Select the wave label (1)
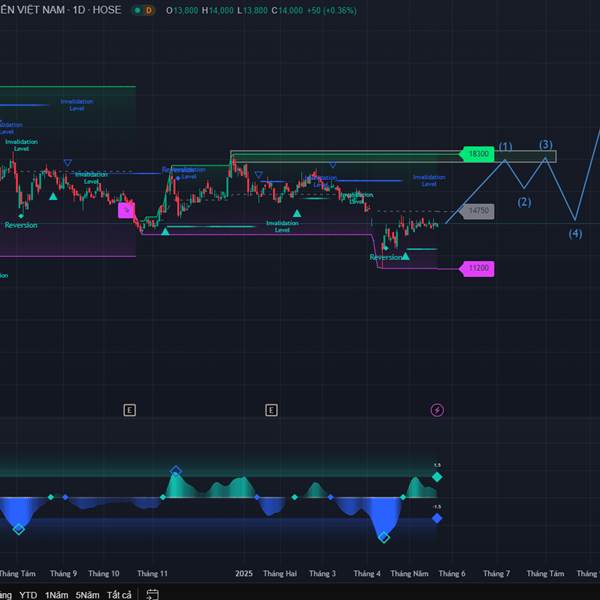Screen dimensions: 600x600 click(505, 147)
